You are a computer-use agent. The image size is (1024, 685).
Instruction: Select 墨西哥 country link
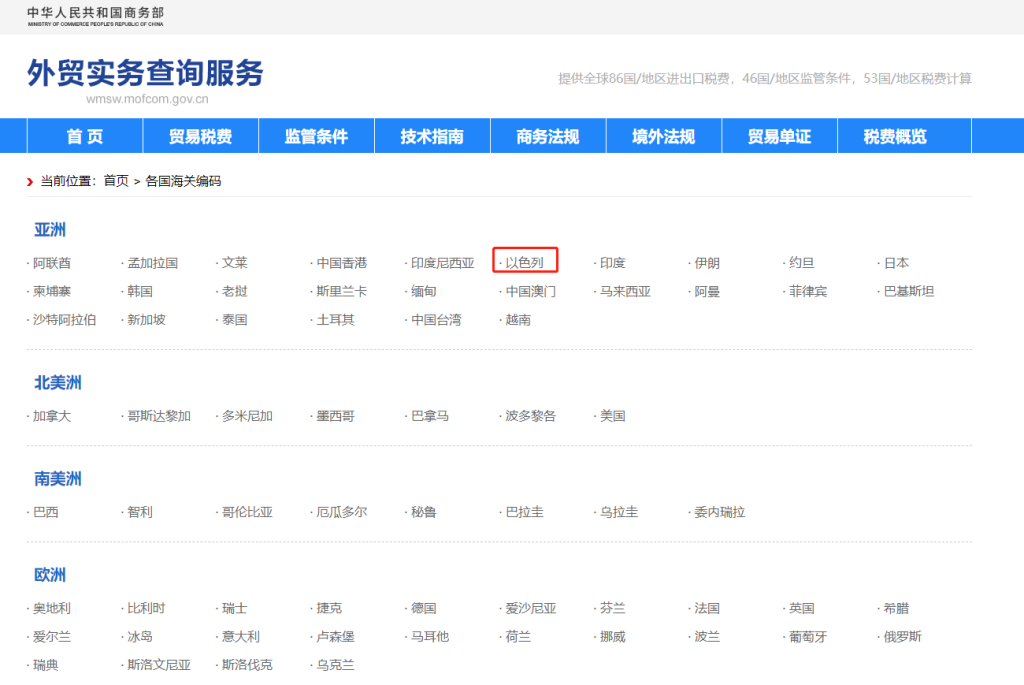click(x=335, y=416)
